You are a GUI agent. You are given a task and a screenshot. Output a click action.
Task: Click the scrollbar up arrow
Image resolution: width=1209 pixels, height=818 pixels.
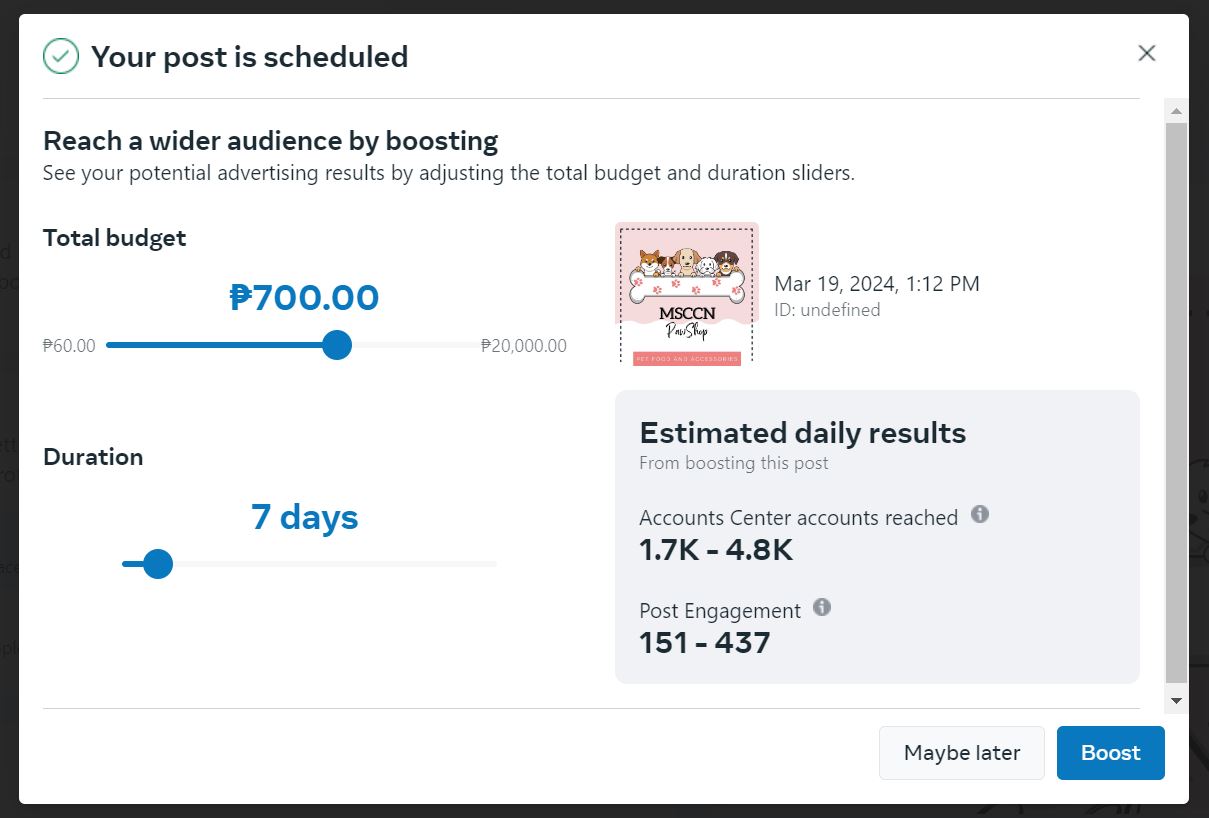(x=1177, y=111)
